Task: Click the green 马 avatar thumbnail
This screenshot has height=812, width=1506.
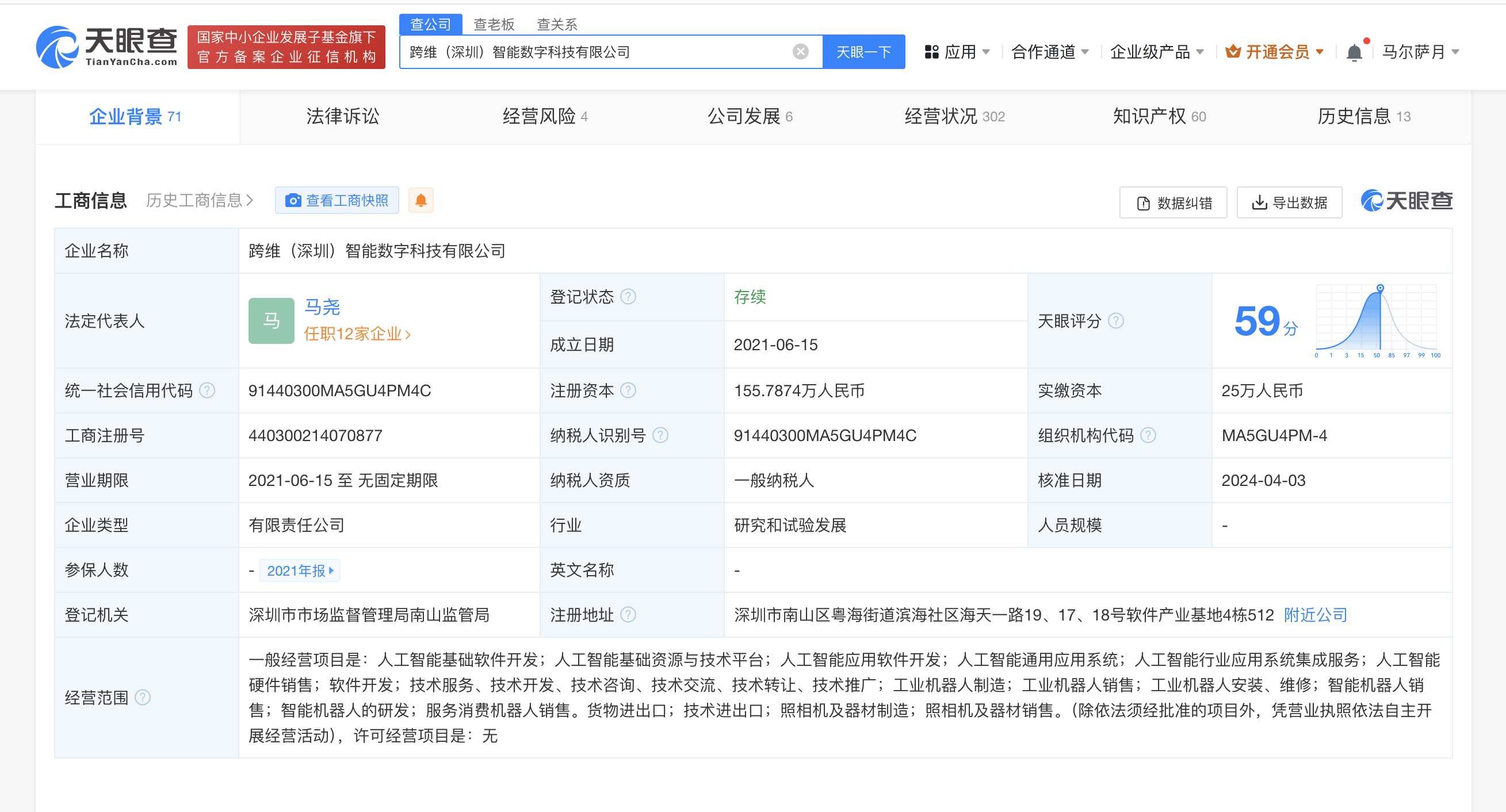Action: point(272,321)
